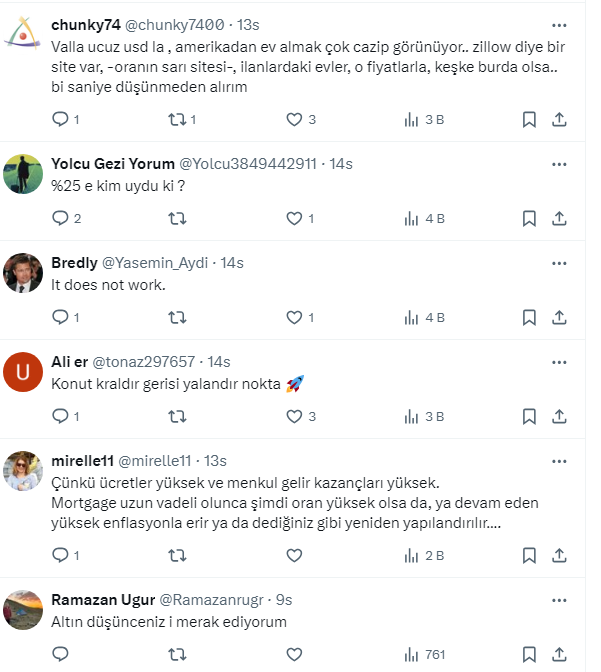Like mirelle11's tweet about mortgage
This screenshot has width=601, height=672.
[x=294, y=555]
